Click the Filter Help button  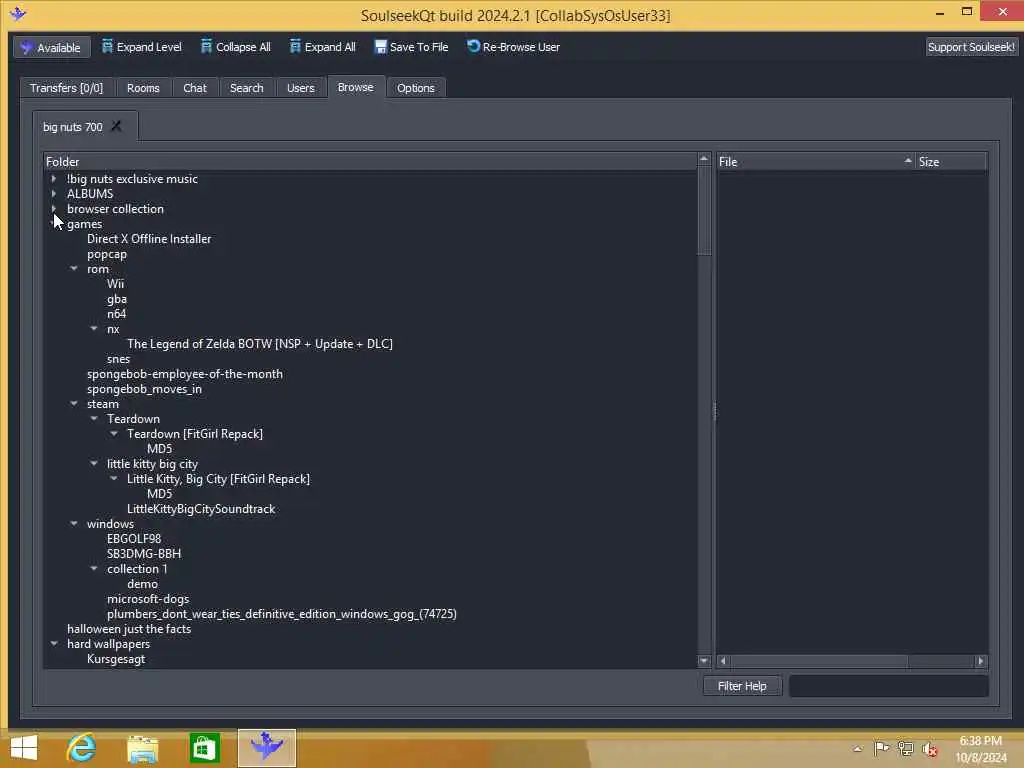pos(743,686)
